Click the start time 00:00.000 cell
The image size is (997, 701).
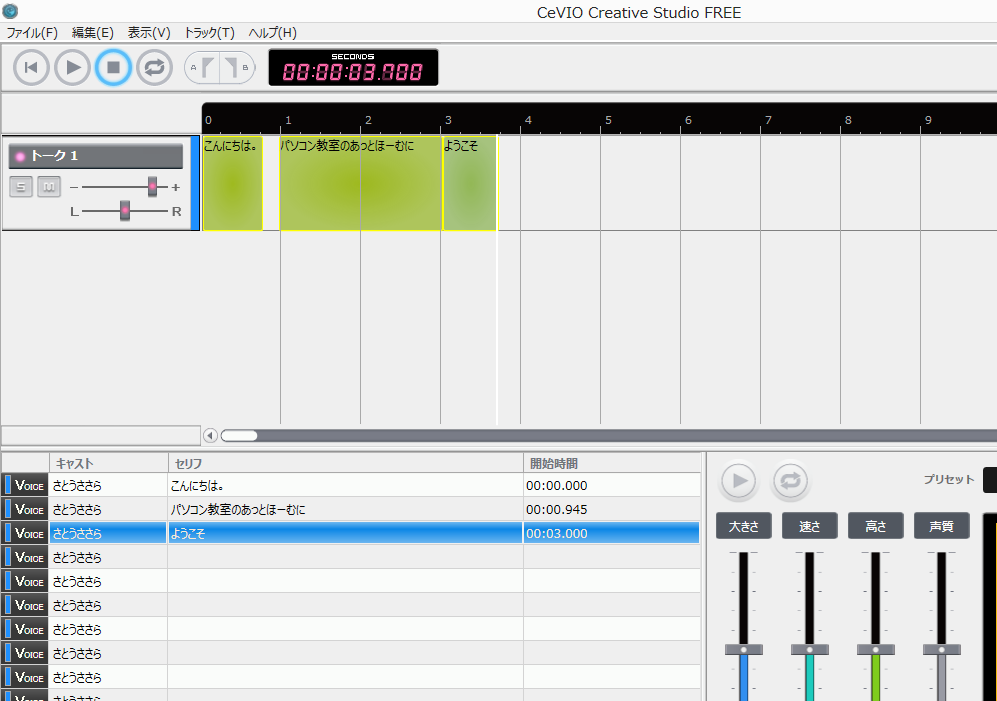[612, 485]
